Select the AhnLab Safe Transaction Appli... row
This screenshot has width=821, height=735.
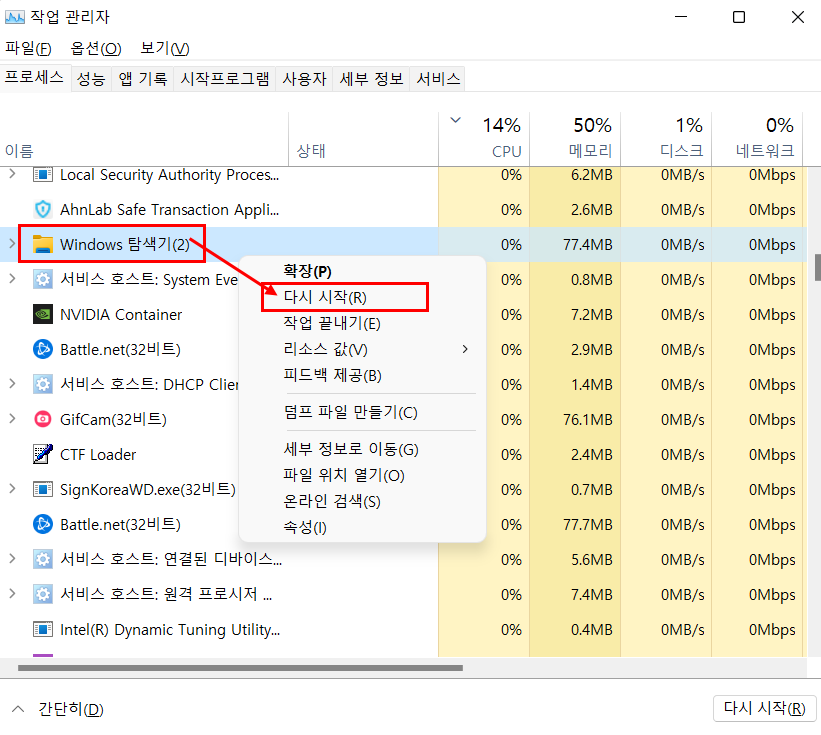[403, 209]
